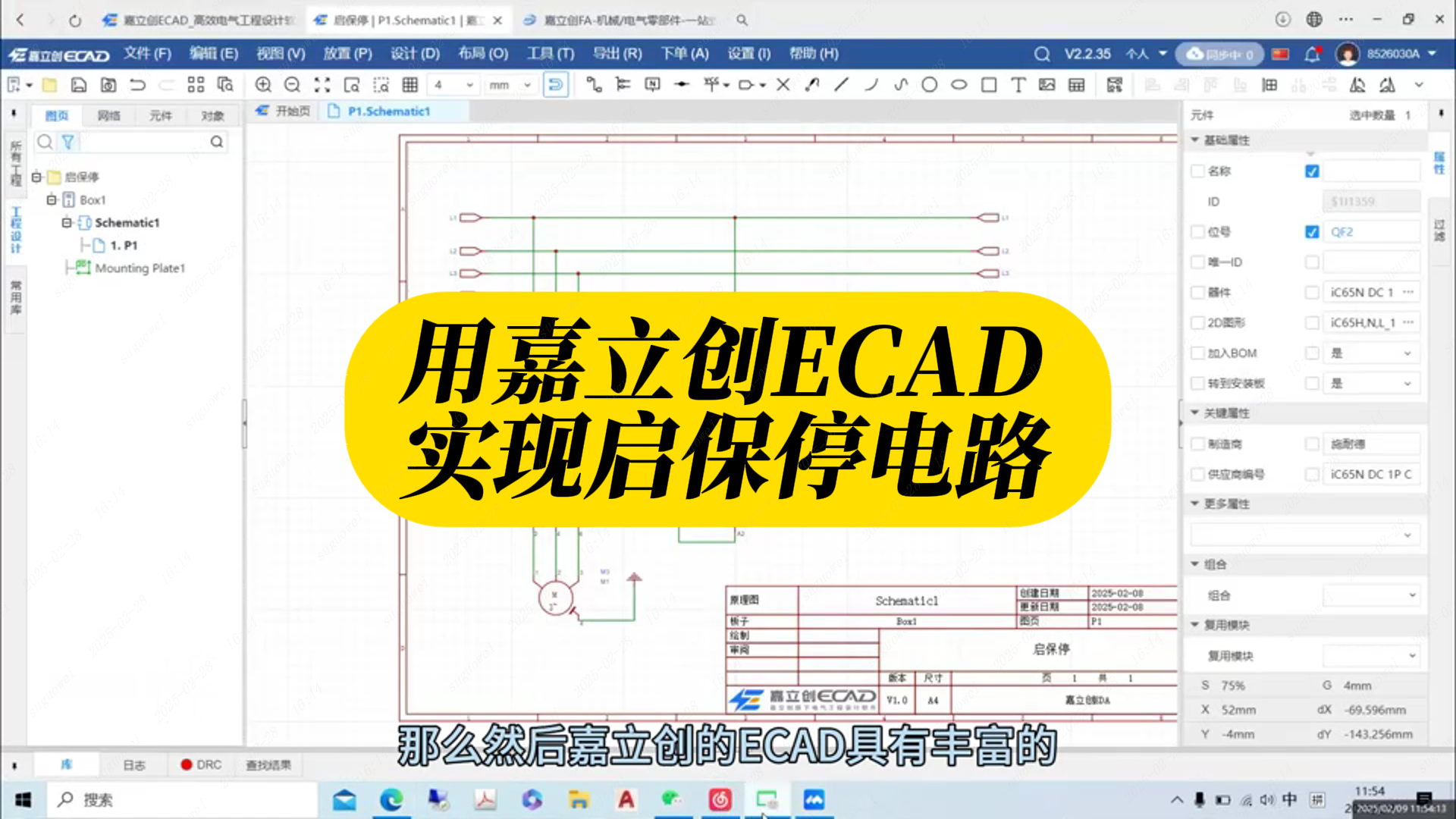The image size is (1456, 819).
Task: Select Mounting Plate1 in project tree
Action: point(140,268)
